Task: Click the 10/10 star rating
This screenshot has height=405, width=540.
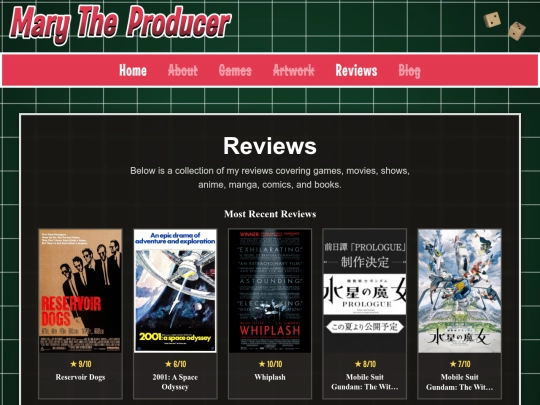Action: click(270, 364)
